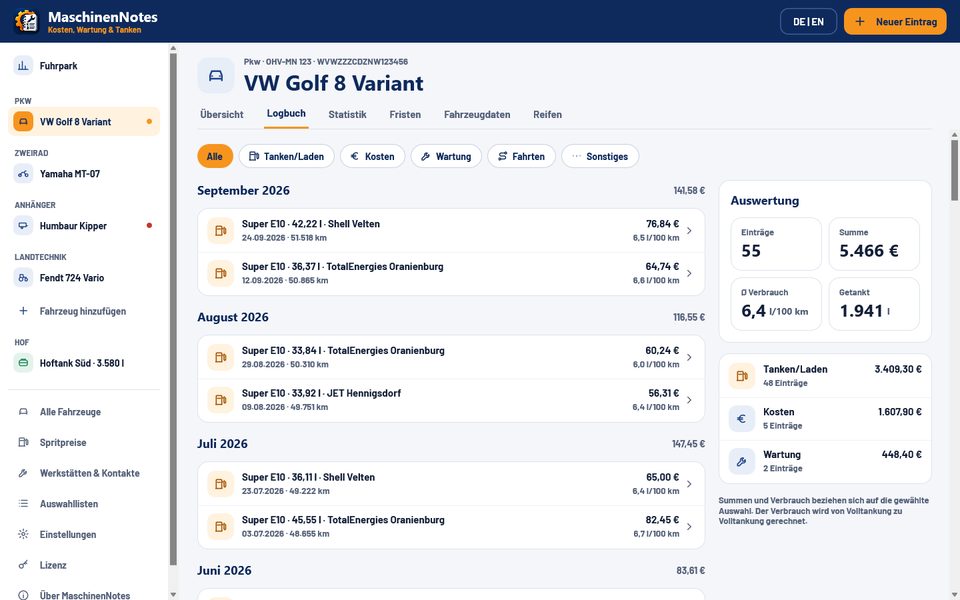Click the Lizenz key icon
The height and width of the screenshot is (600, 960).
(x=23, y=565)
